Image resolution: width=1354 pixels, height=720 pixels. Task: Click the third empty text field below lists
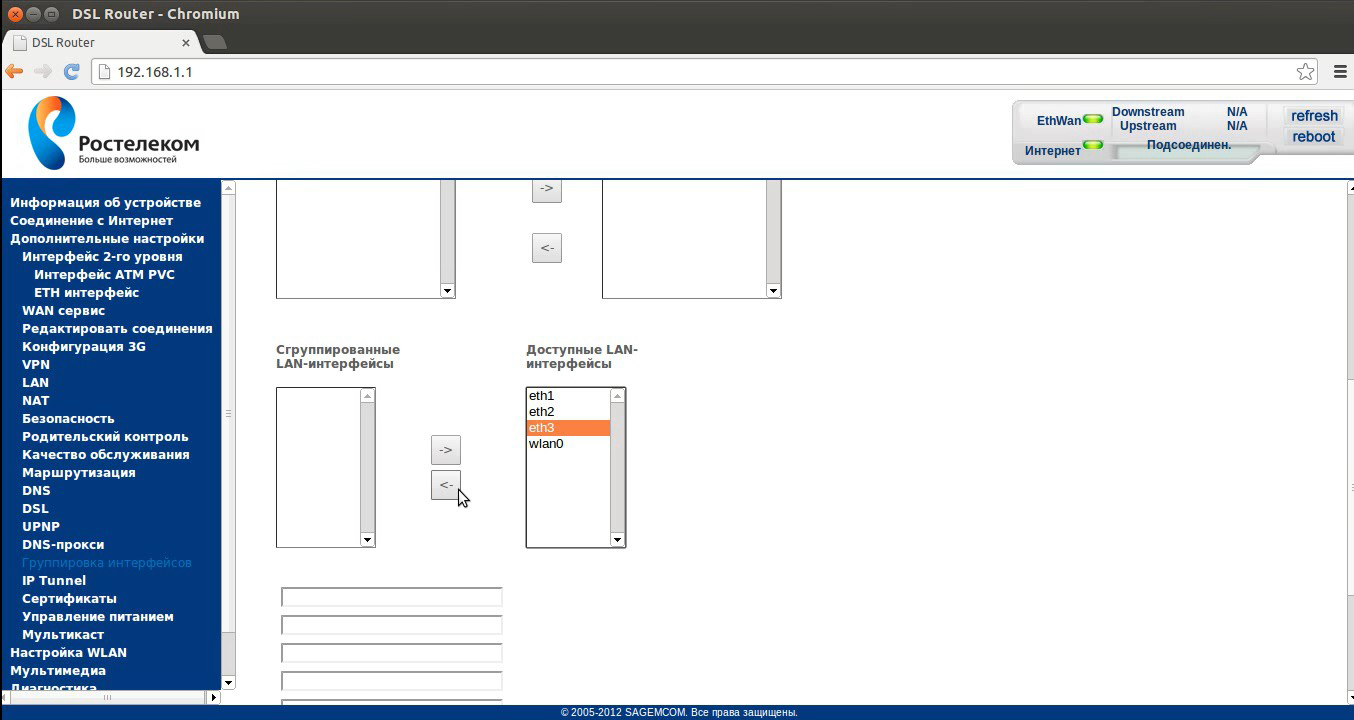point(392,653)
